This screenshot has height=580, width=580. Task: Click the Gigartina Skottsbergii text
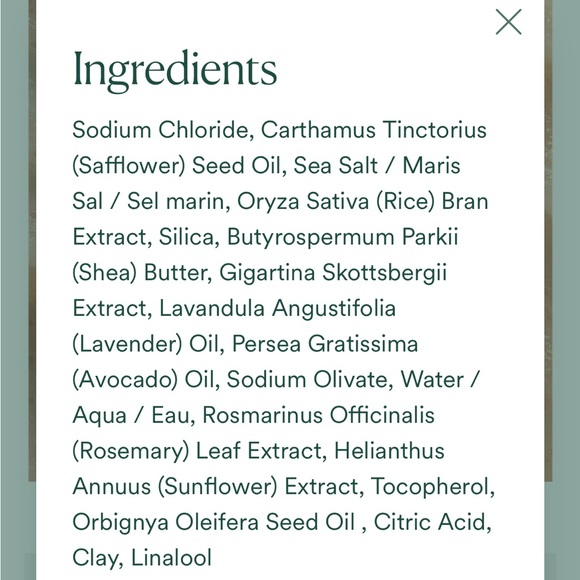333,273
